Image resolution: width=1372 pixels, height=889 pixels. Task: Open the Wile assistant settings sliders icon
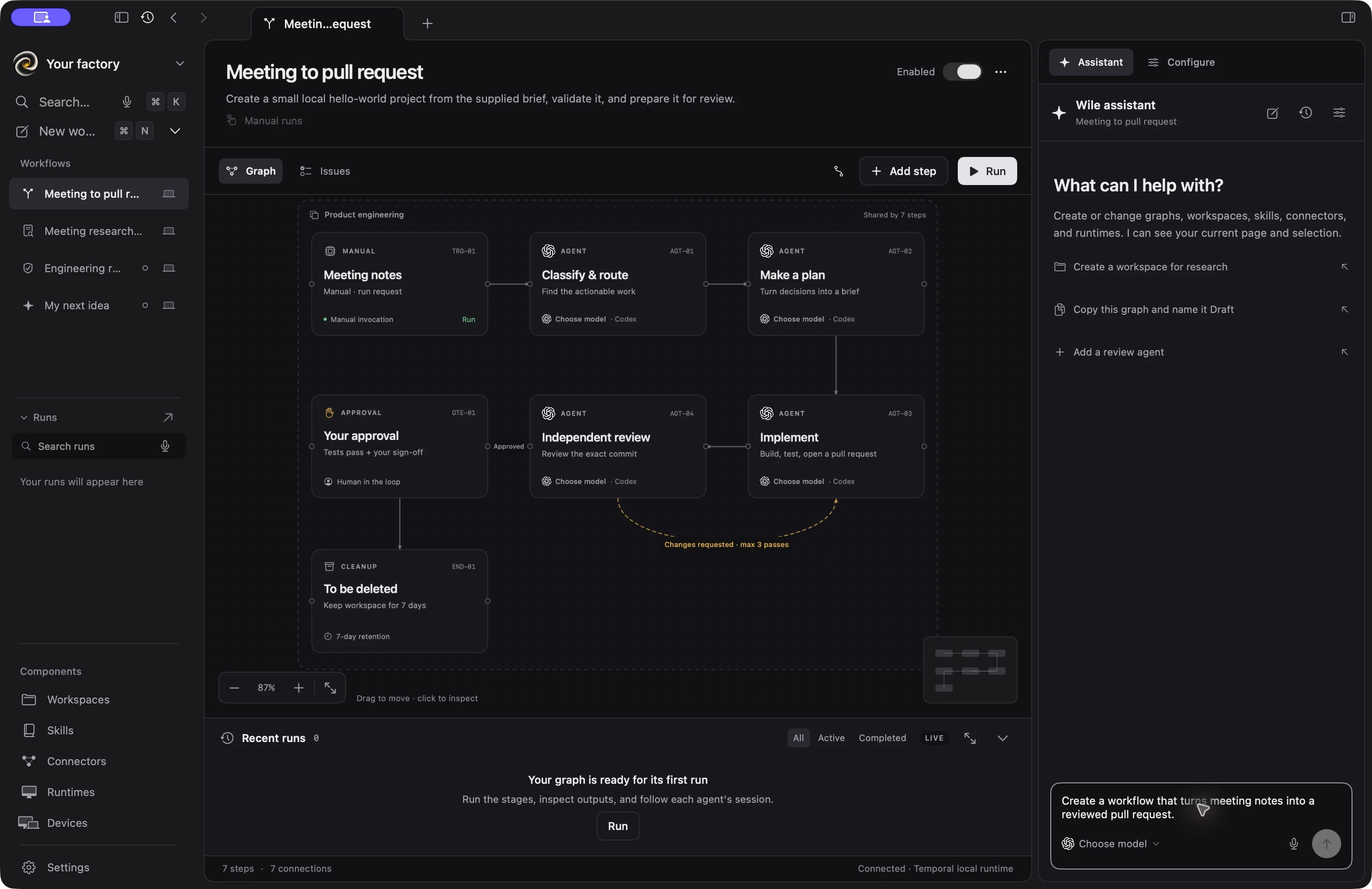tap(1339, 113)
